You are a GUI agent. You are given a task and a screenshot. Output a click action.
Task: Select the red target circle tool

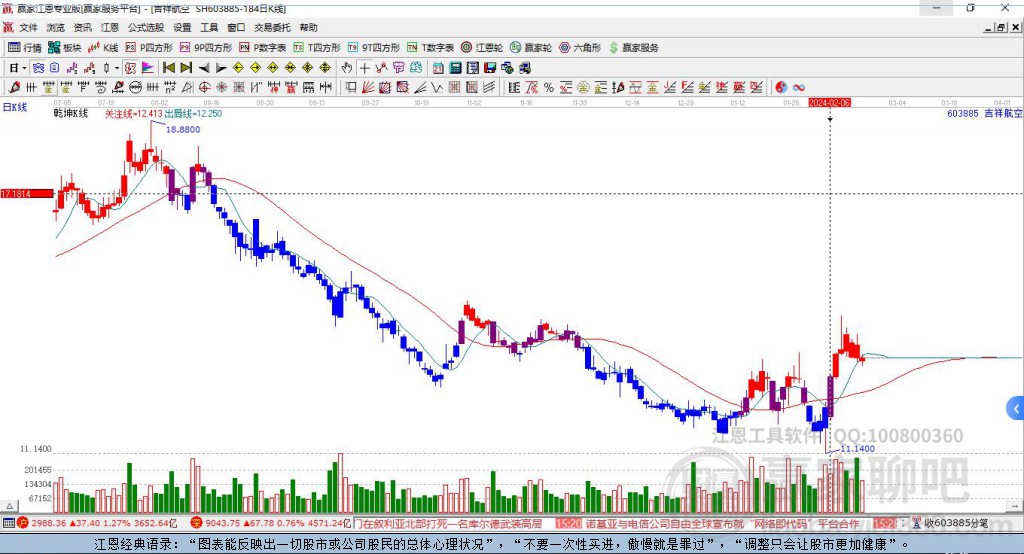204,88
